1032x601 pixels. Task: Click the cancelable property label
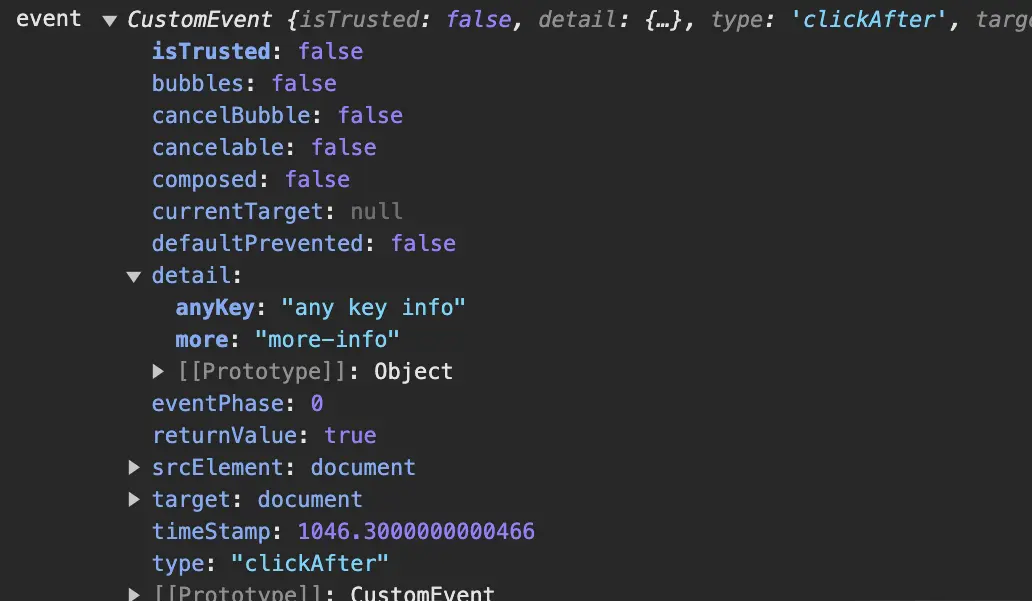216,147
